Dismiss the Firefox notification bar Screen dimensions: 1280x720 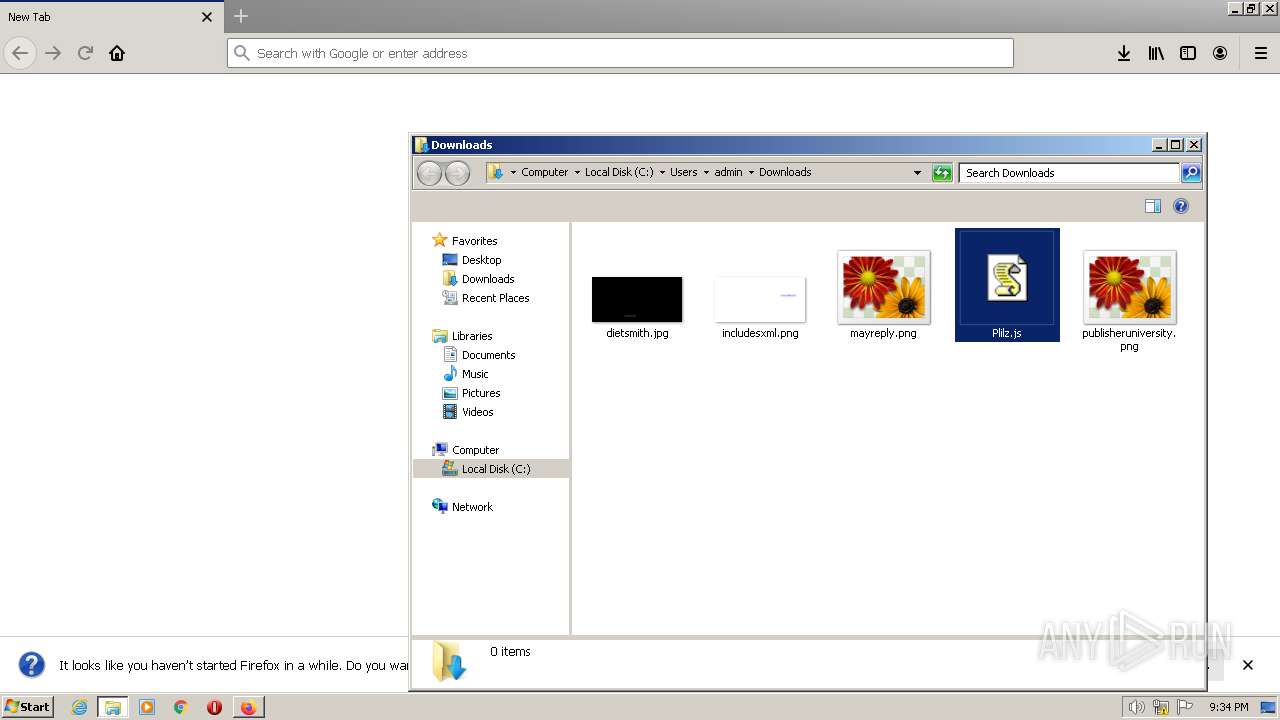[1247, 665]
